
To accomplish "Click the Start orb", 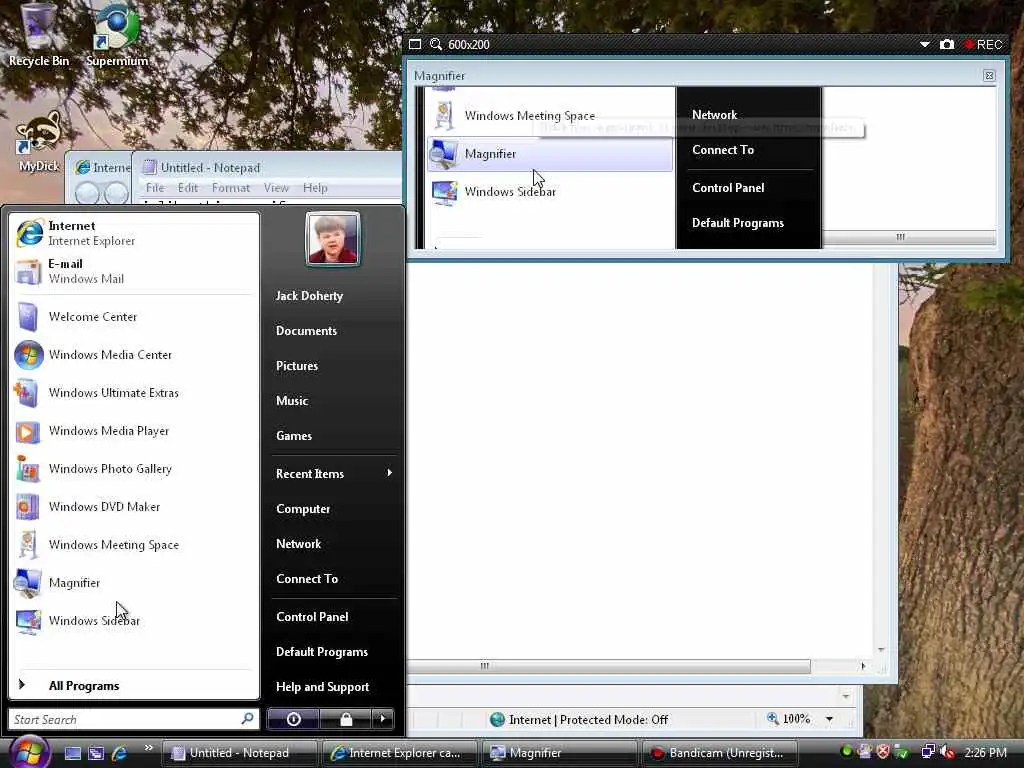I will coord(28,752).
